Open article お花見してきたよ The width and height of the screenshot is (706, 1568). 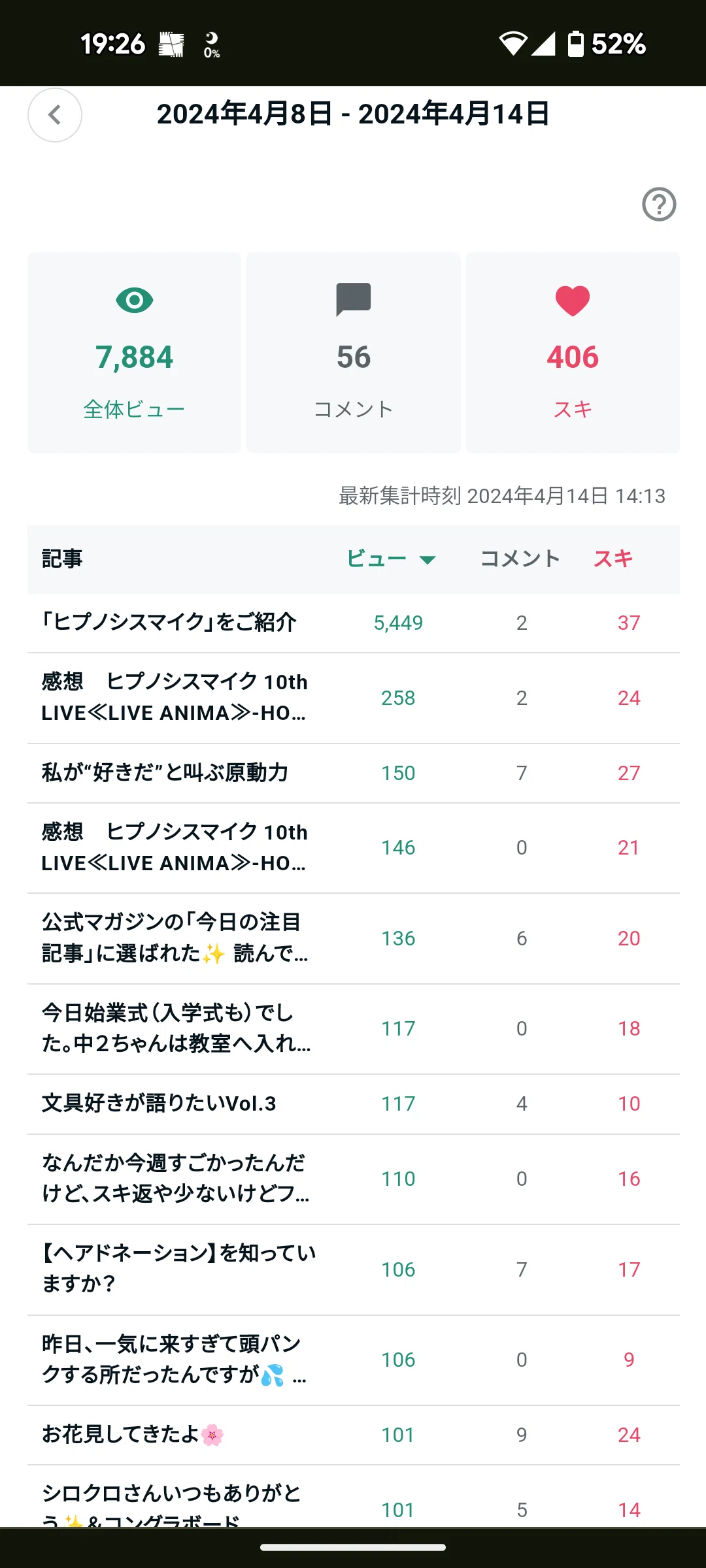click(354, 1435)
